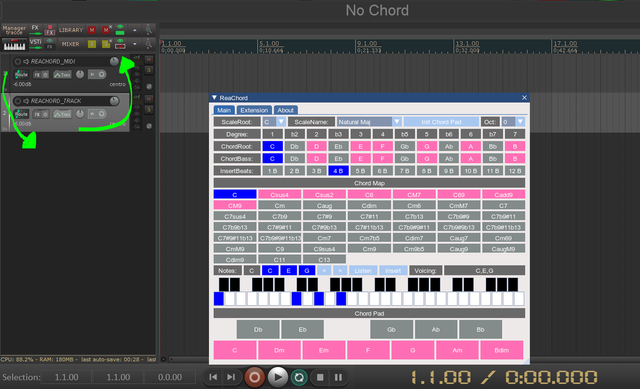Click the yellow S with X unsolo-all icon
Viewport: 640px width, 389px height.
tap(106, 44)
